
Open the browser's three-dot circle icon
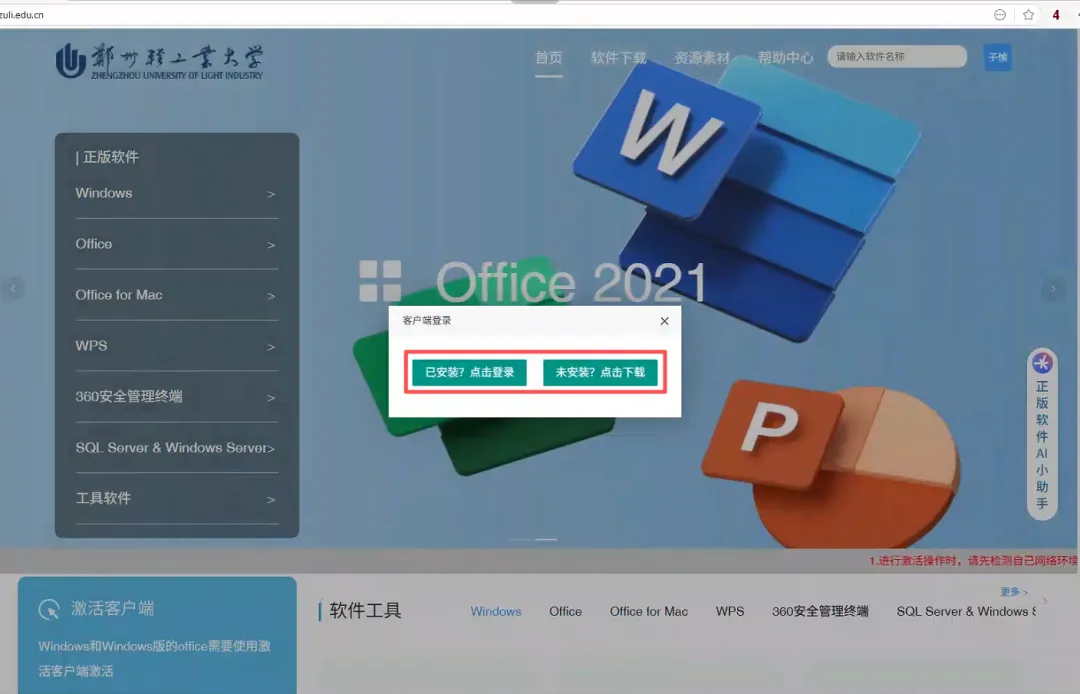pyautogui.click(x=1000, y=14)
